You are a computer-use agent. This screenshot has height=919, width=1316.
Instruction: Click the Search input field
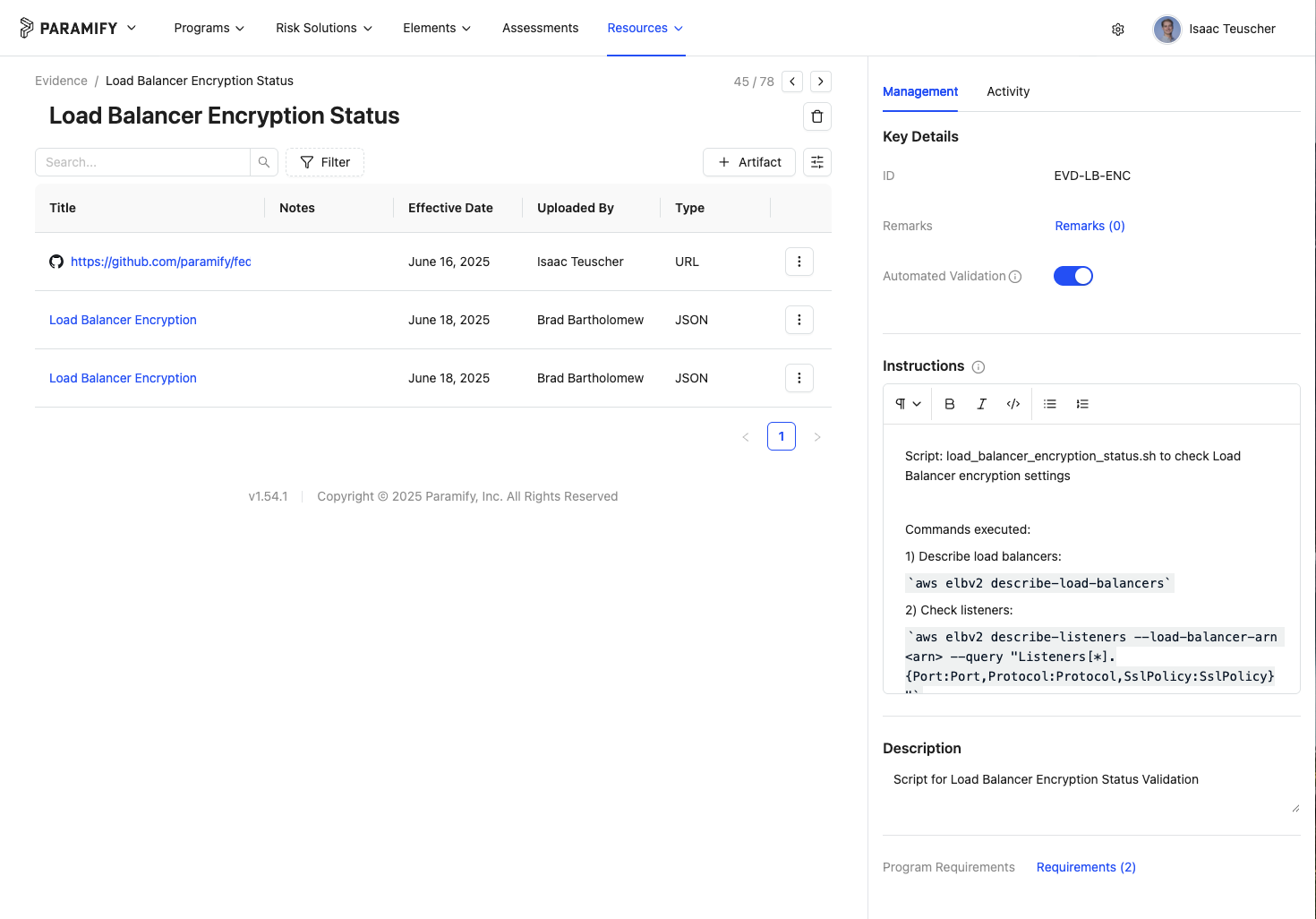point(143,162)
